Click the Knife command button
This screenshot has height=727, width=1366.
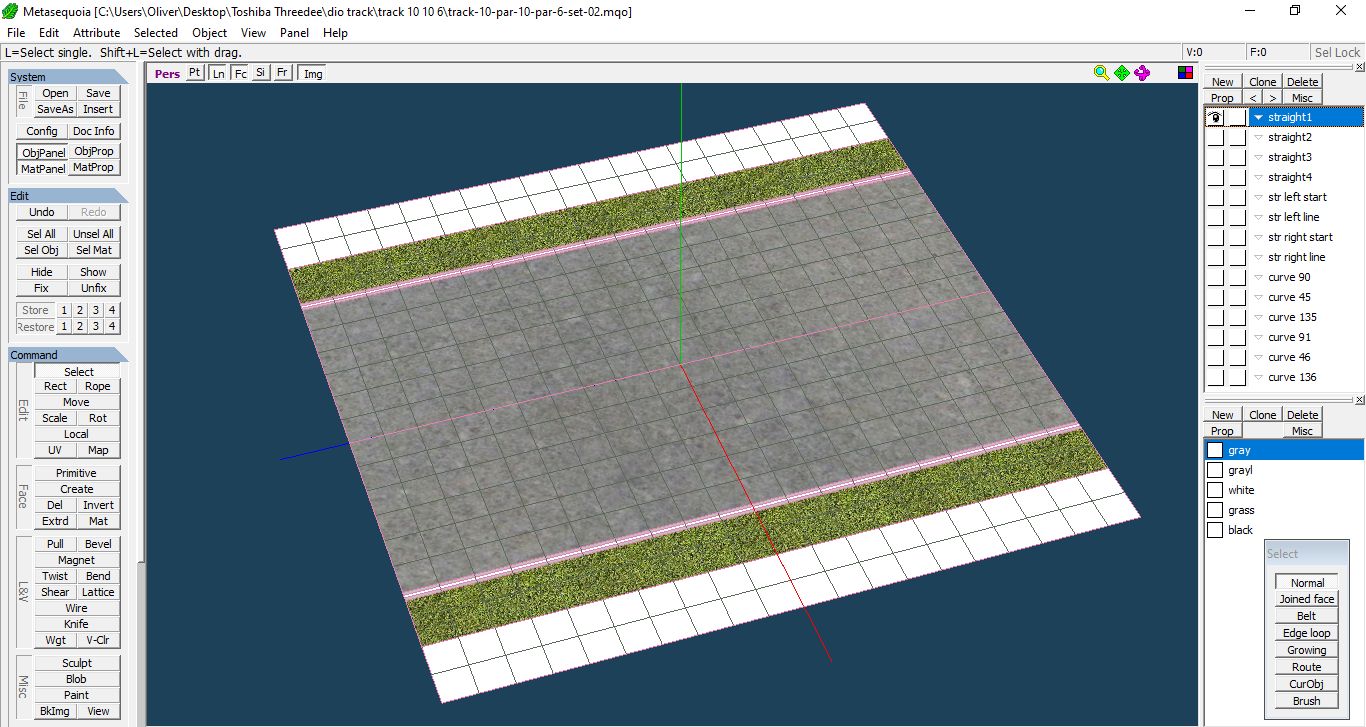coord(76,624)
